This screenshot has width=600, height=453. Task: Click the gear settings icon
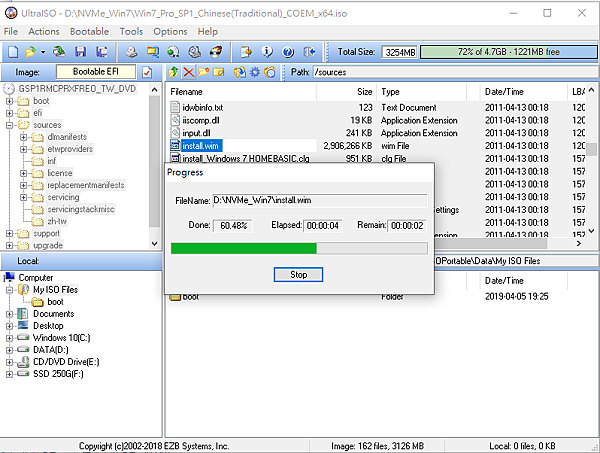tap(254, 72)
